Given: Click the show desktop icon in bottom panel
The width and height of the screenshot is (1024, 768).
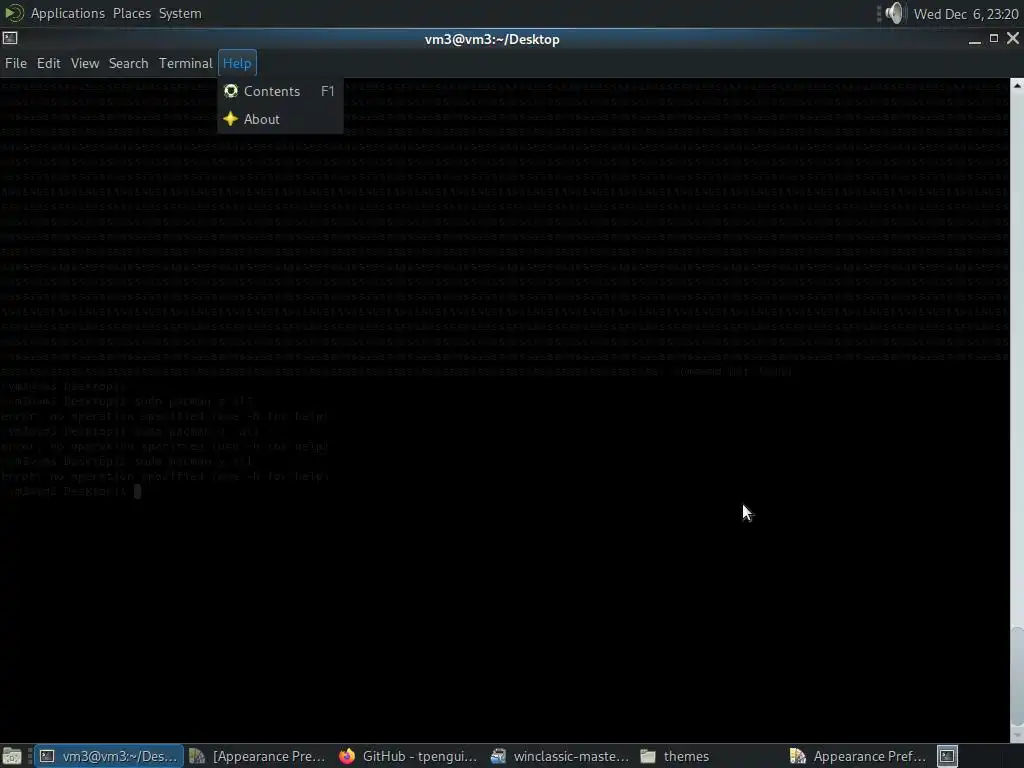Looking at the screenshot, I should click(x=12, y=756).
